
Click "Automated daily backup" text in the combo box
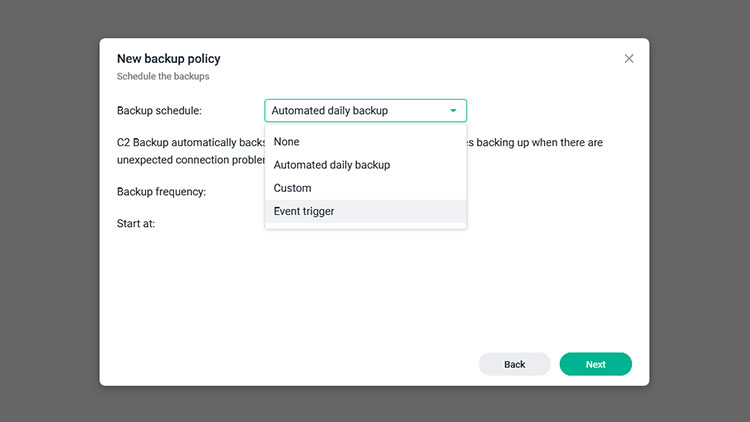click(x=330, y=111)
